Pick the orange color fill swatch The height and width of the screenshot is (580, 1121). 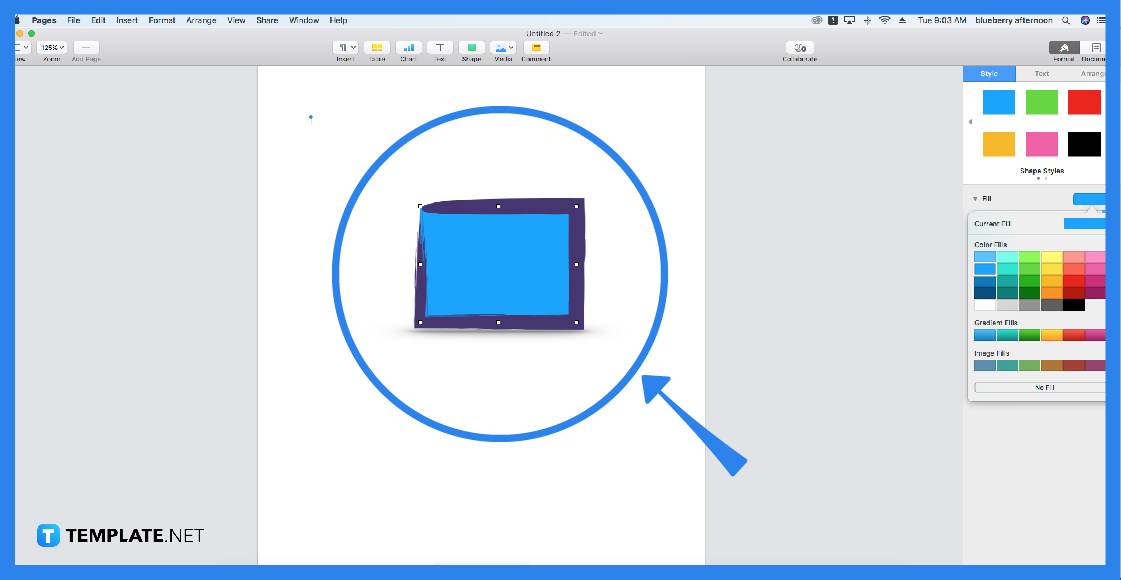pos(1052,293)
